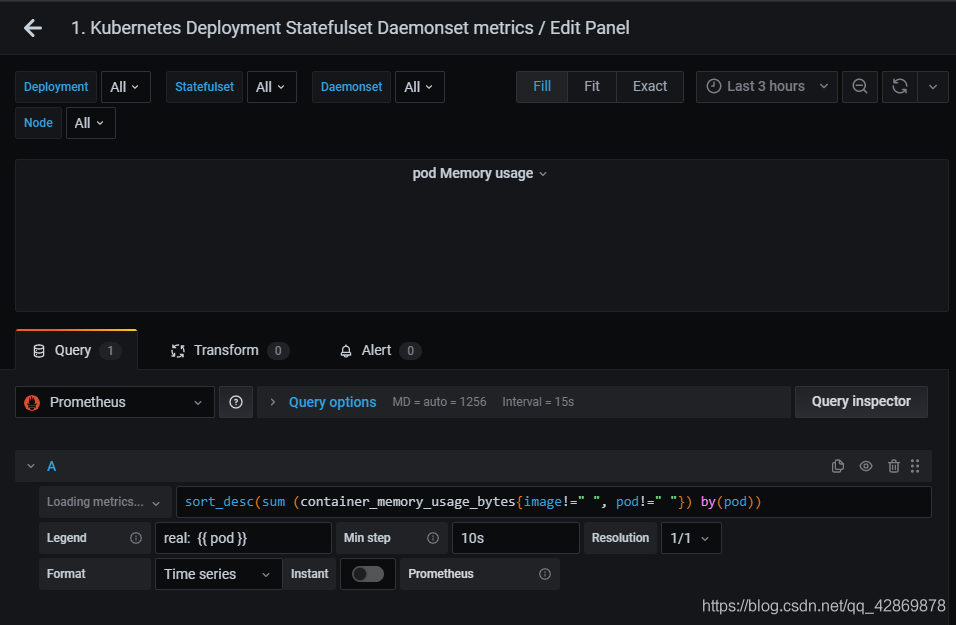Click the zoom out time range icon
The width and height of the screenshot is (956, 625).
pyautogui.click(x=860, y=87)
